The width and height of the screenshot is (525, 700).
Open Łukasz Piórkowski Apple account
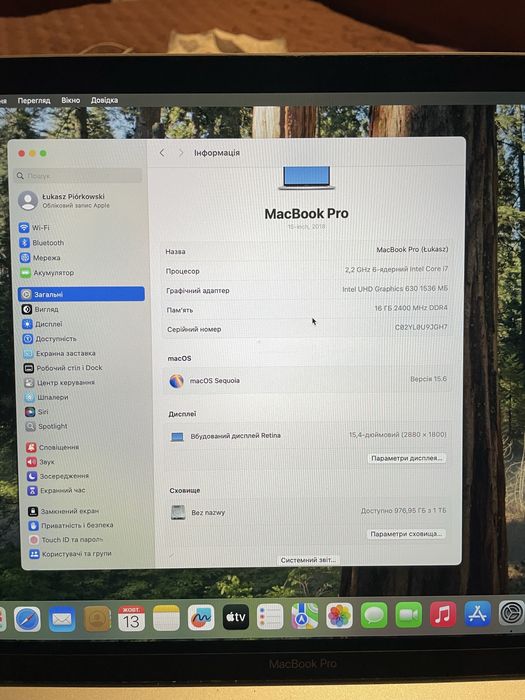(64, 200)
